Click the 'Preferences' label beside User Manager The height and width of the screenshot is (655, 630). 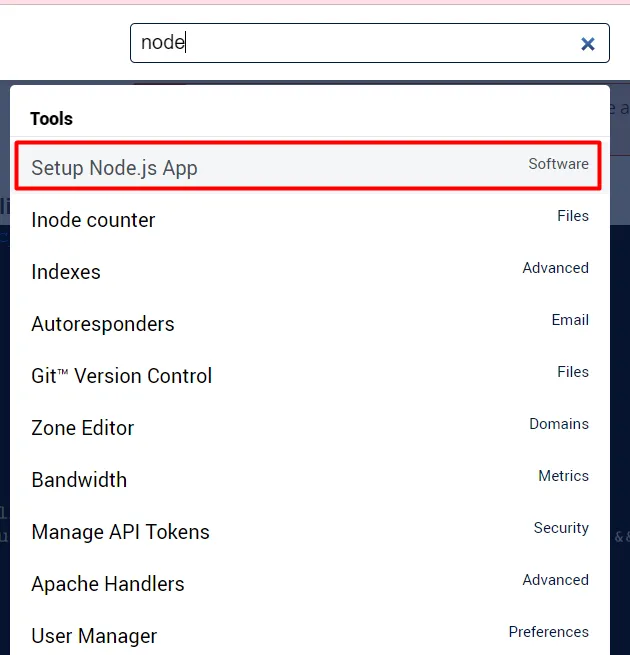tap(549, 632)
